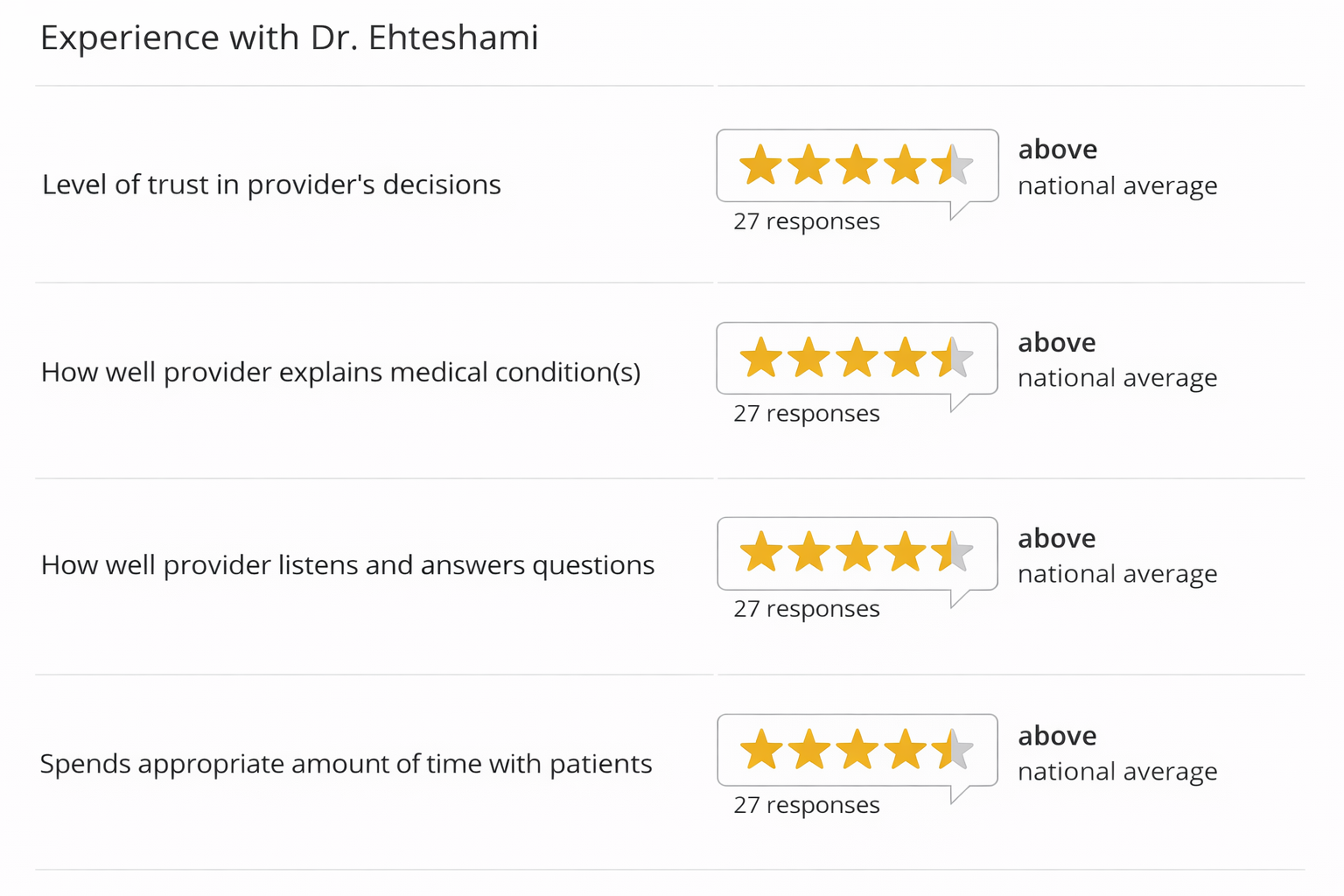Select "Level of trust in provider's decisions" label

click(x=271, y=185)
